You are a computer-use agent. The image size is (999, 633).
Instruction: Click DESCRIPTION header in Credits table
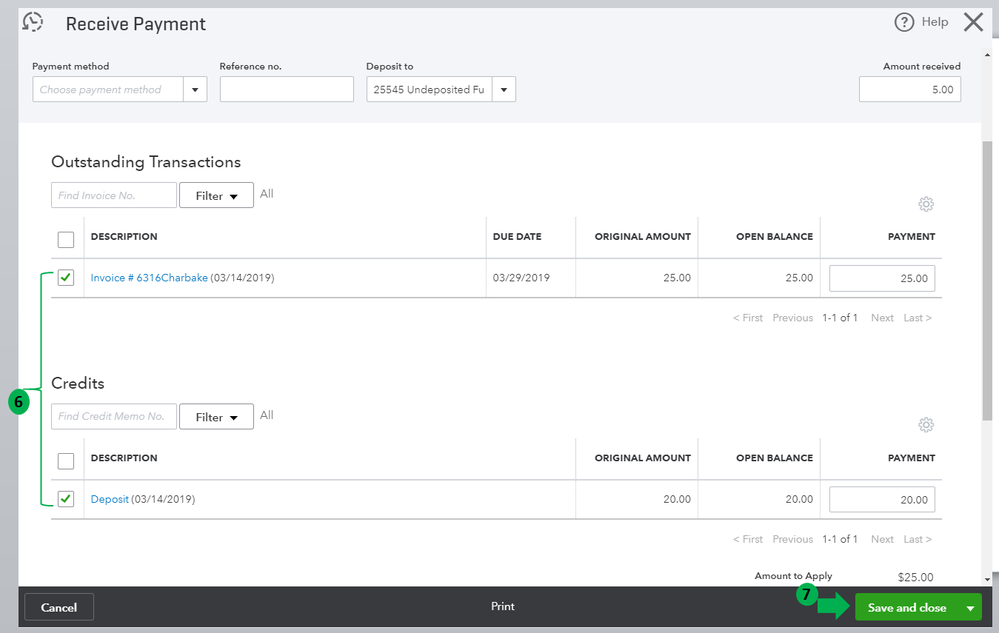pyautogui.click(x=124, y=458)
